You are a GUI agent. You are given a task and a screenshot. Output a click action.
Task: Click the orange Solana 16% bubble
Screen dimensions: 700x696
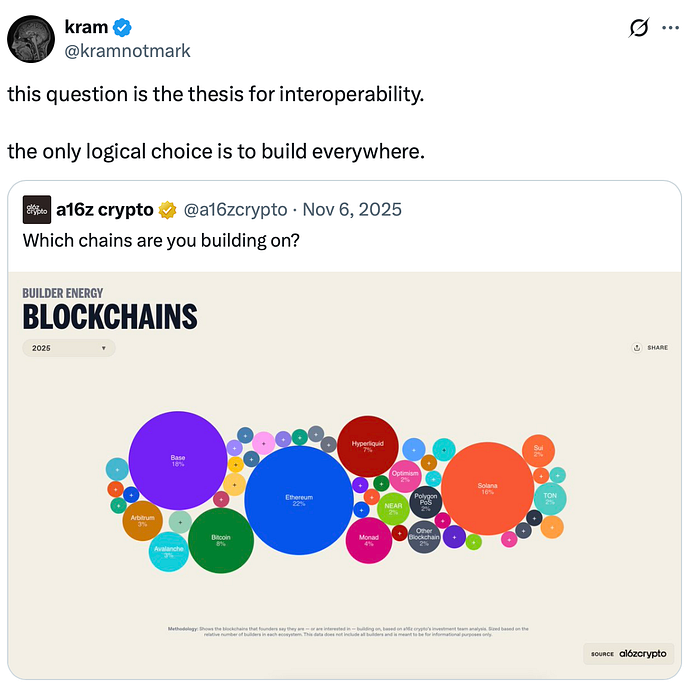pos(488,488)
